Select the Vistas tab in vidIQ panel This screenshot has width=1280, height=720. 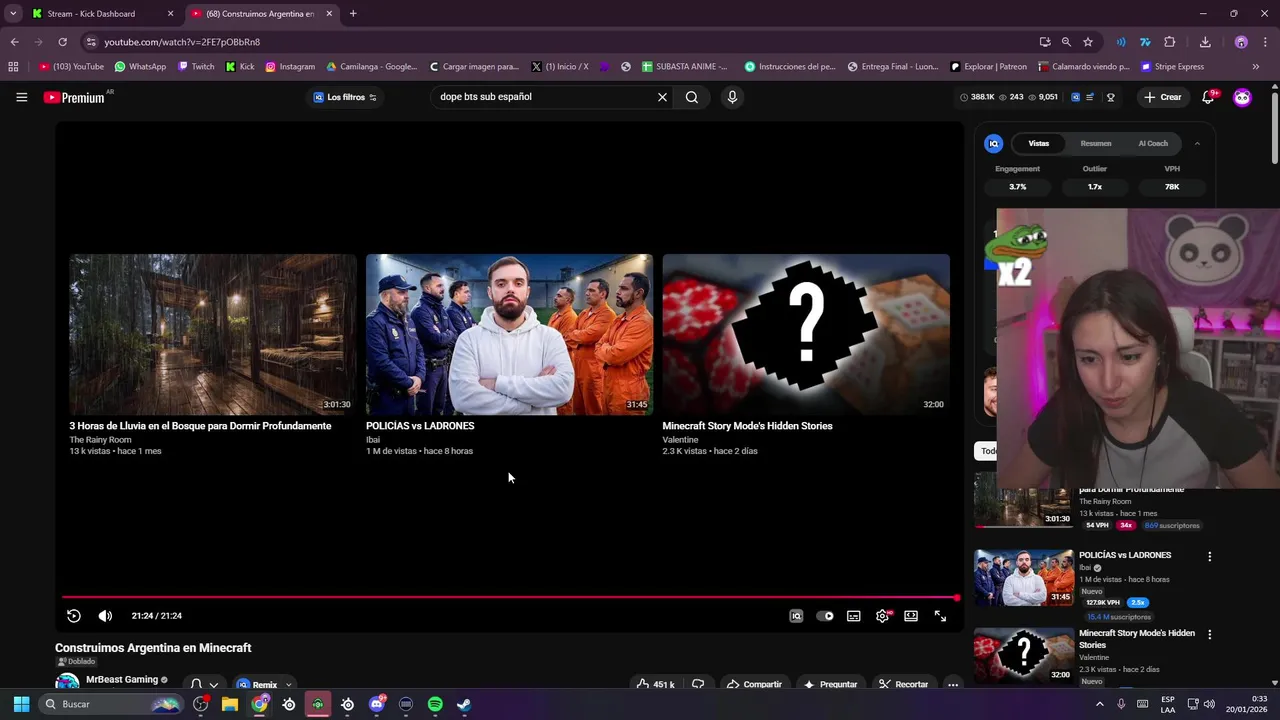(1039, 143)
